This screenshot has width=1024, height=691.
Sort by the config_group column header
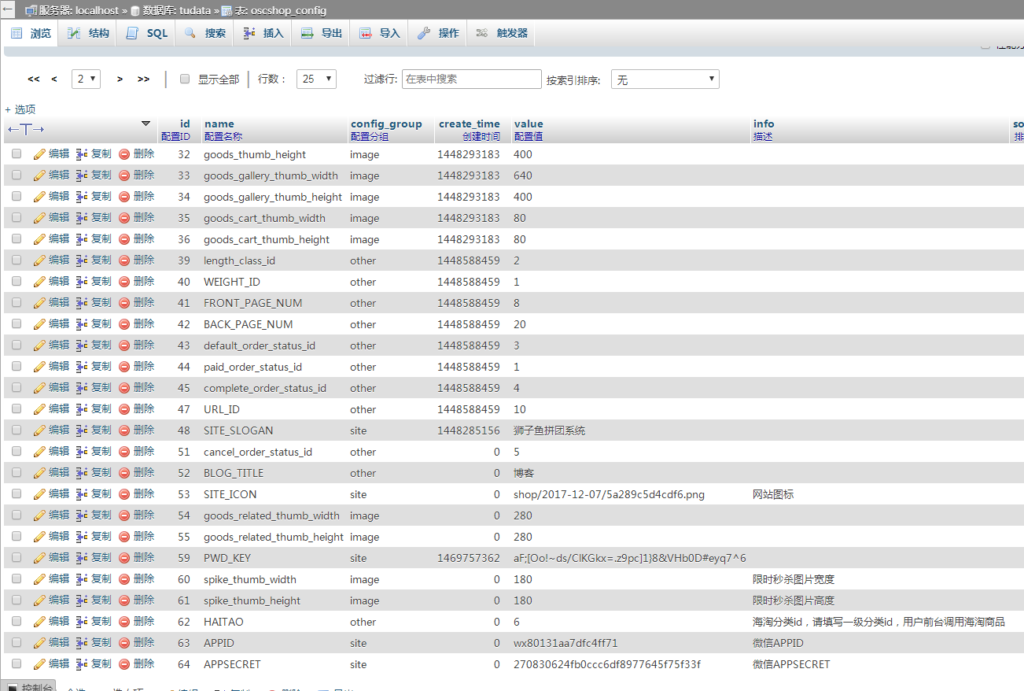coord(386,124)
